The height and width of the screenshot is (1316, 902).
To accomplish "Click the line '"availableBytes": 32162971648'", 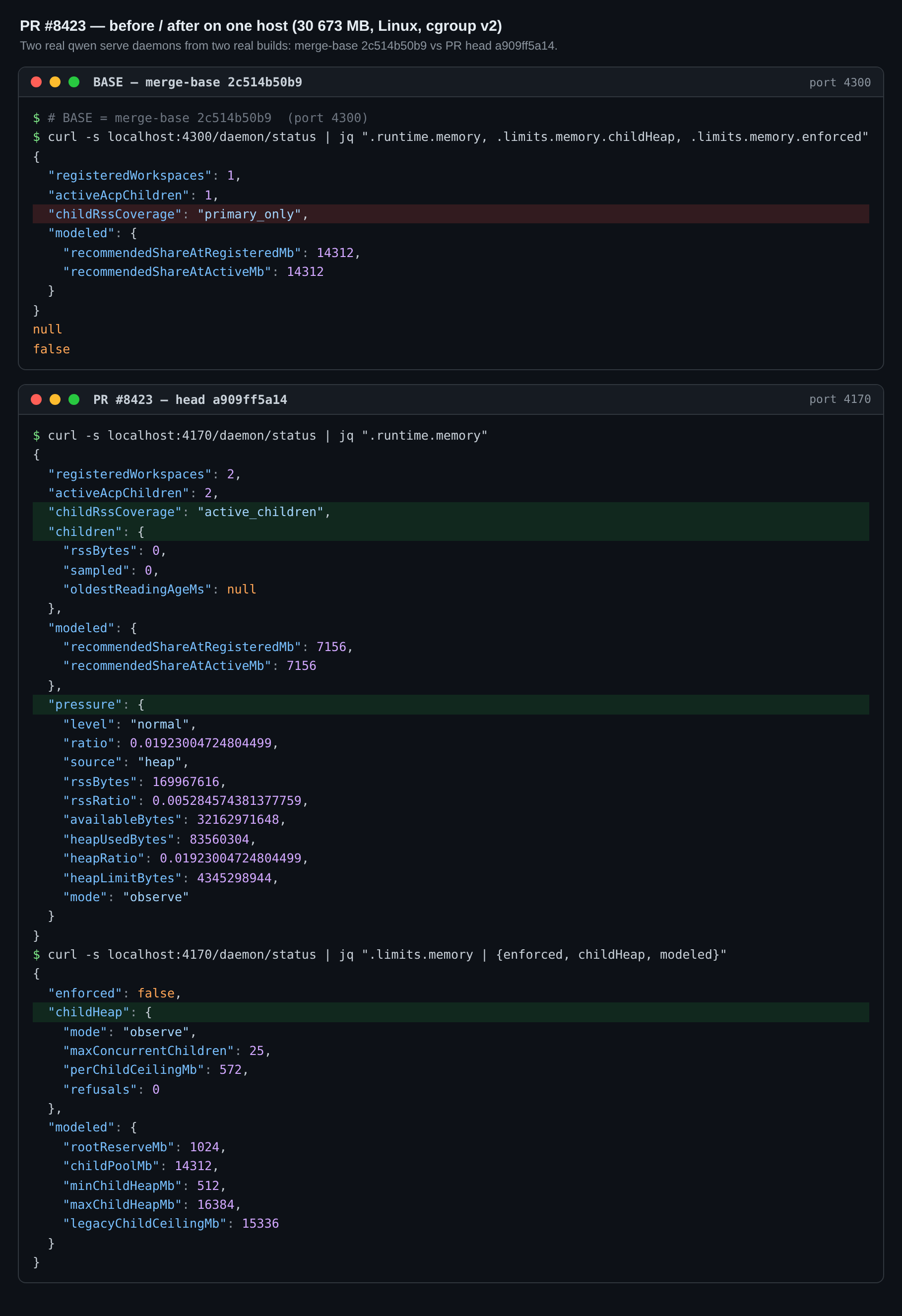I will pyautogui.click(x=175, y=820).
